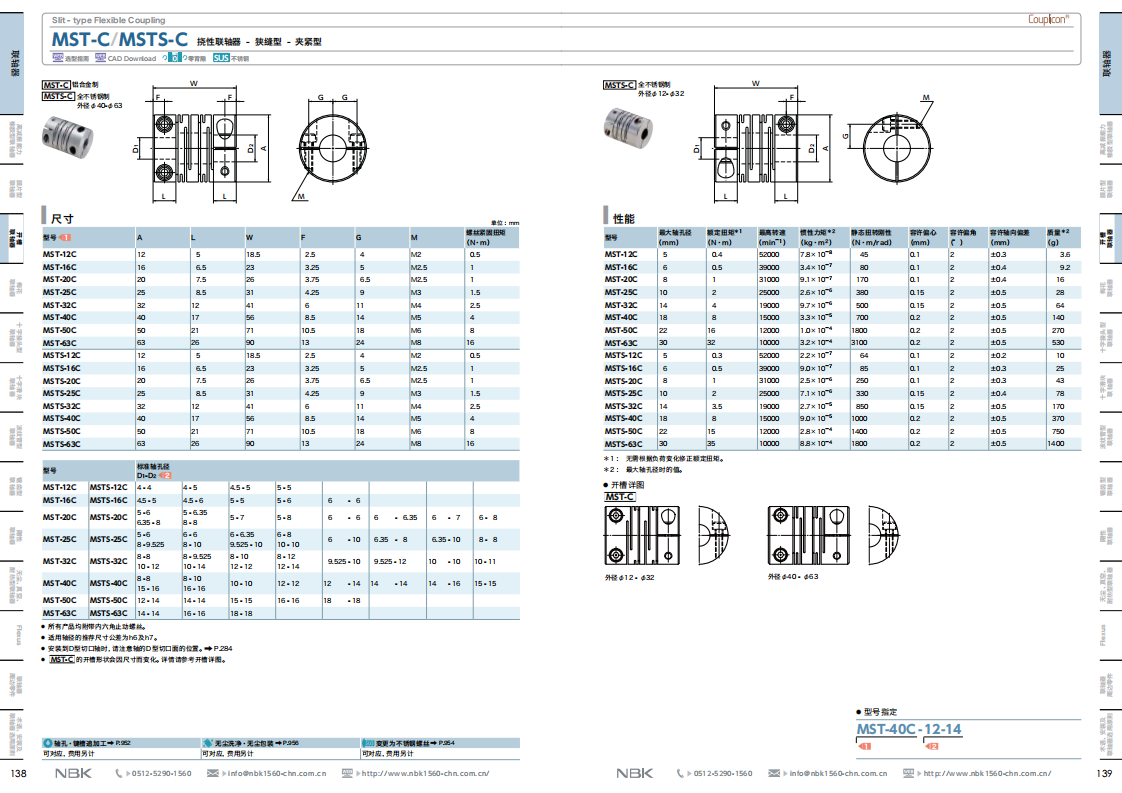The height and width of the screenshot is (793, 1122).
Task: Click the MSTS-63C row in performance table
Action: pos(842,444)
